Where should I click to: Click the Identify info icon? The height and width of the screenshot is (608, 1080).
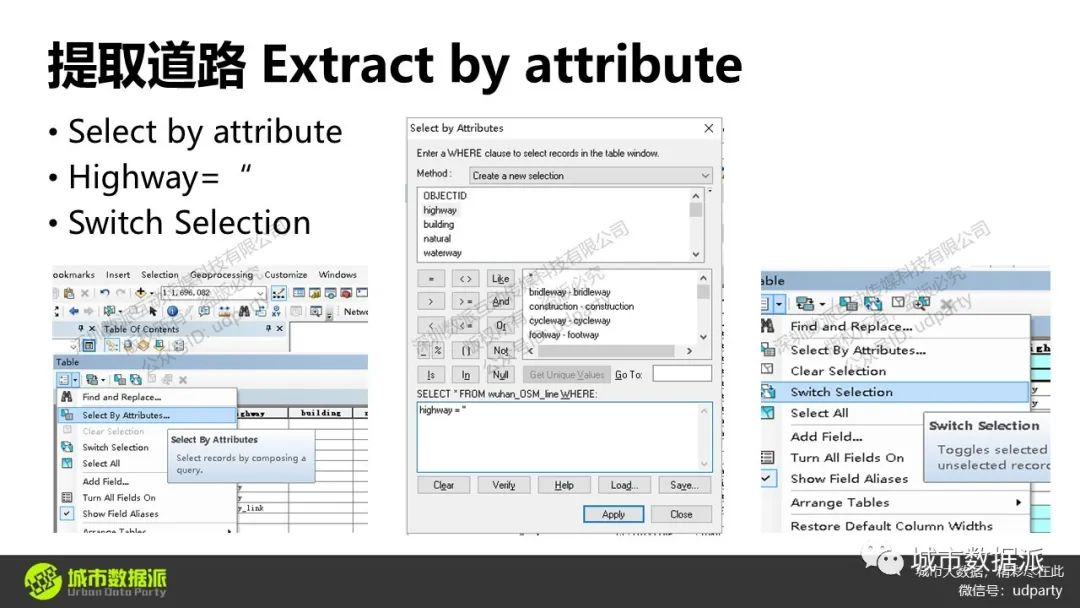coord(173,311)
